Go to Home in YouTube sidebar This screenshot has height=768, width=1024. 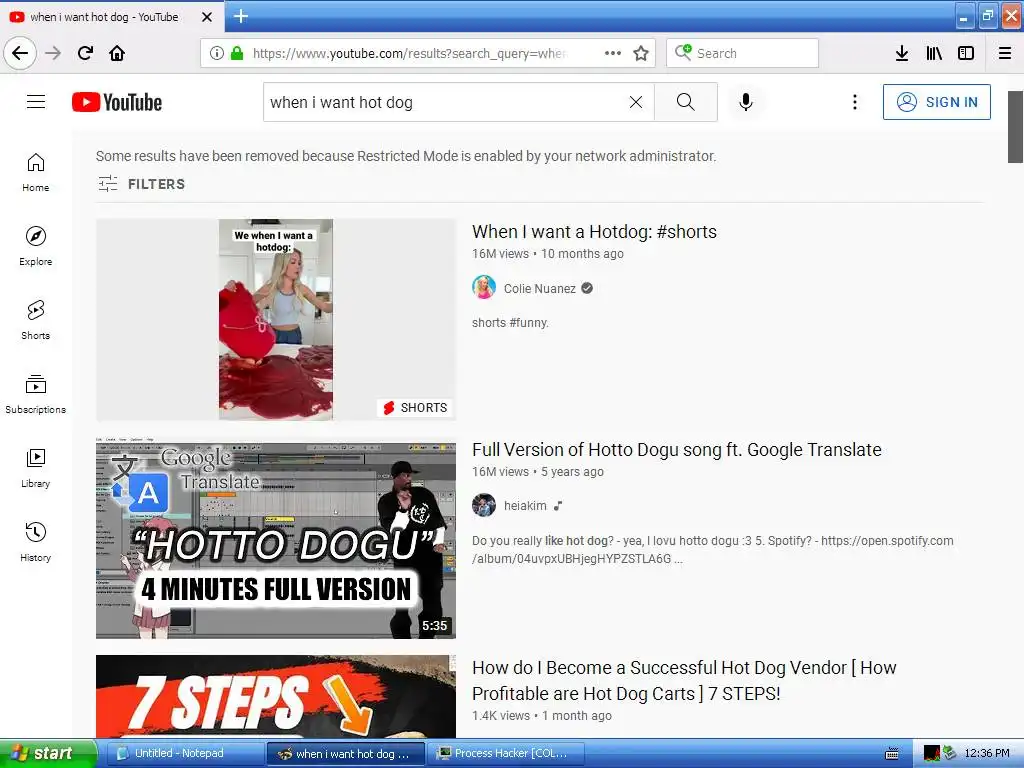point(35,172)
